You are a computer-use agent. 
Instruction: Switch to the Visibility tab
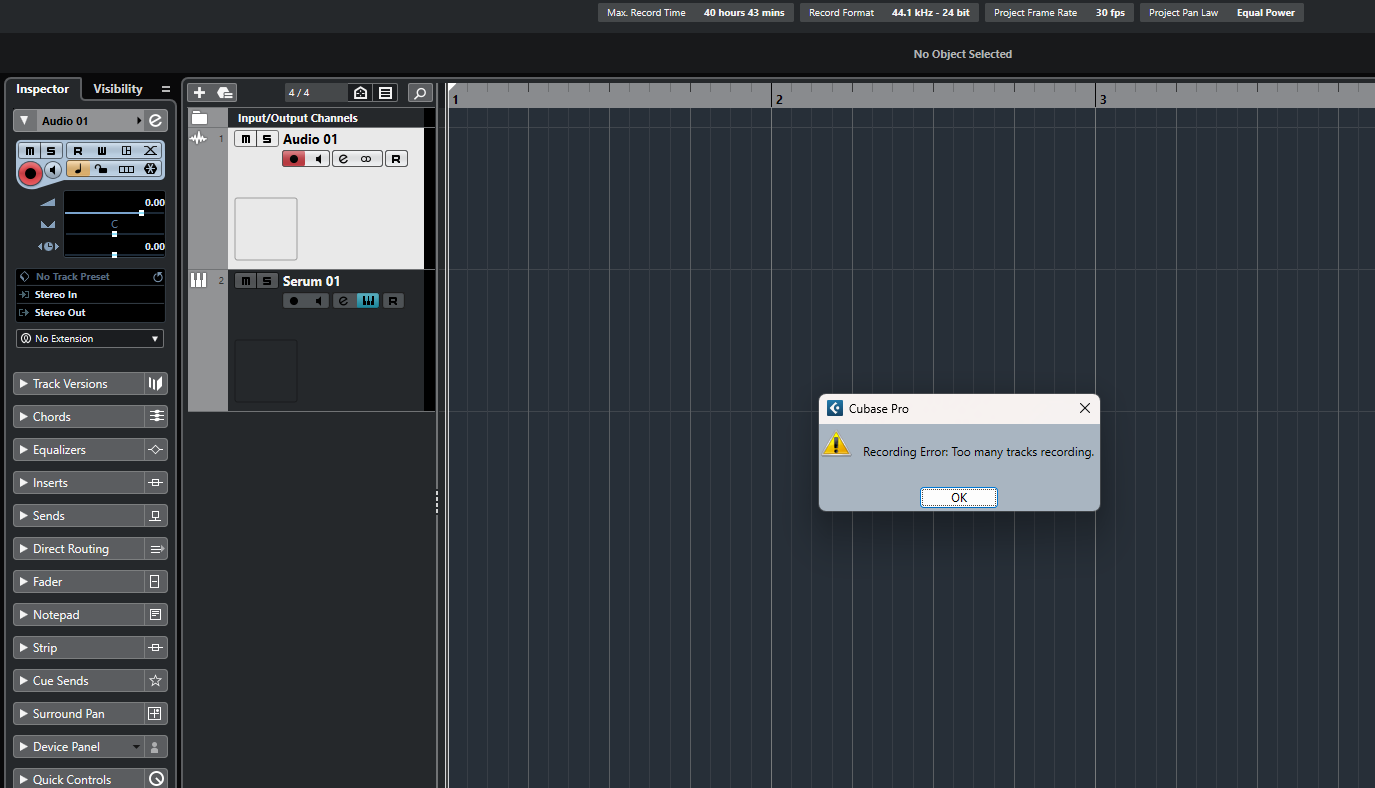pyautogui.click(x=118, y=89)
